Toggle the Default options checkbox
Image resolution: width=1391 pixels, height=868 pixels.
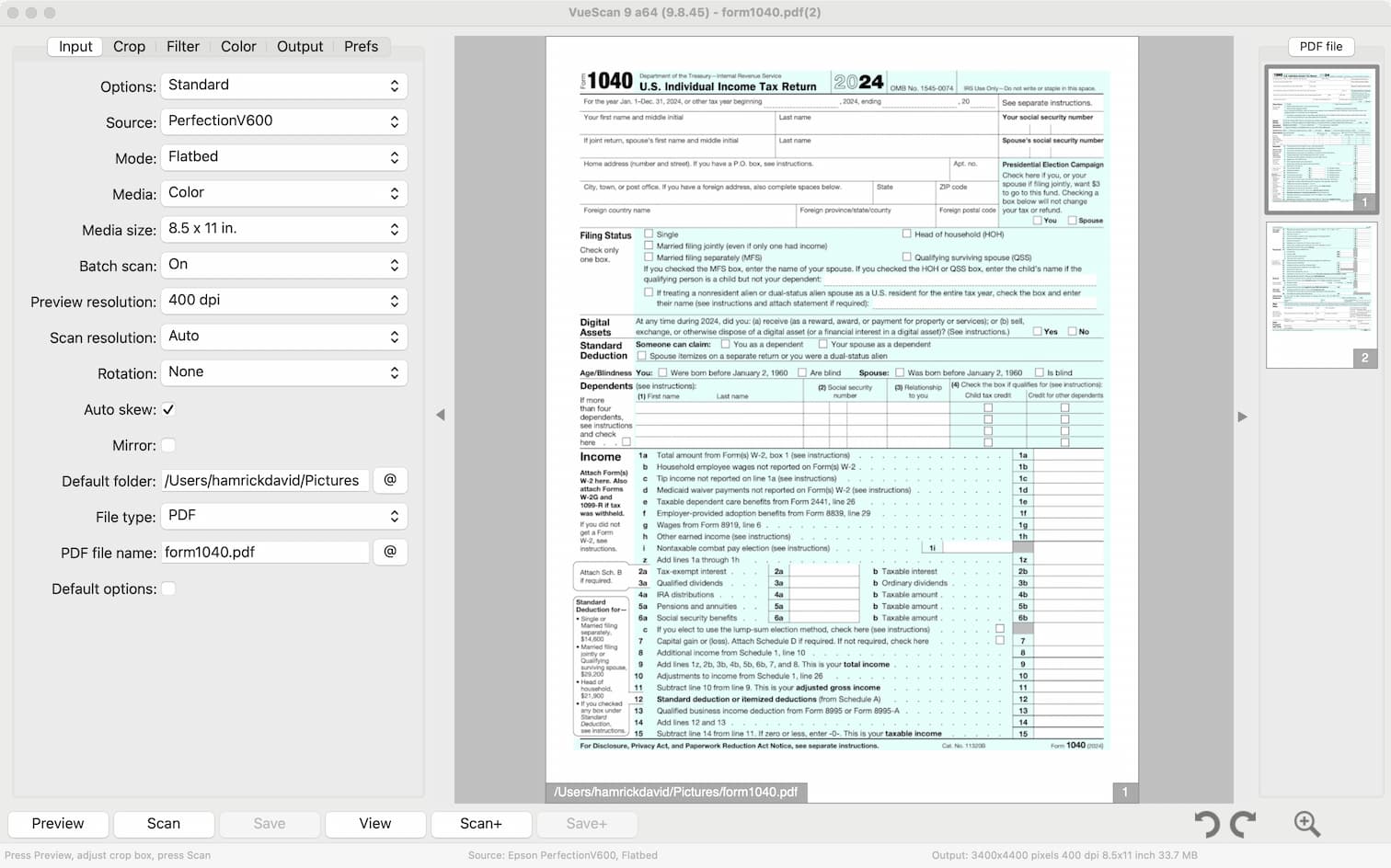168,588
